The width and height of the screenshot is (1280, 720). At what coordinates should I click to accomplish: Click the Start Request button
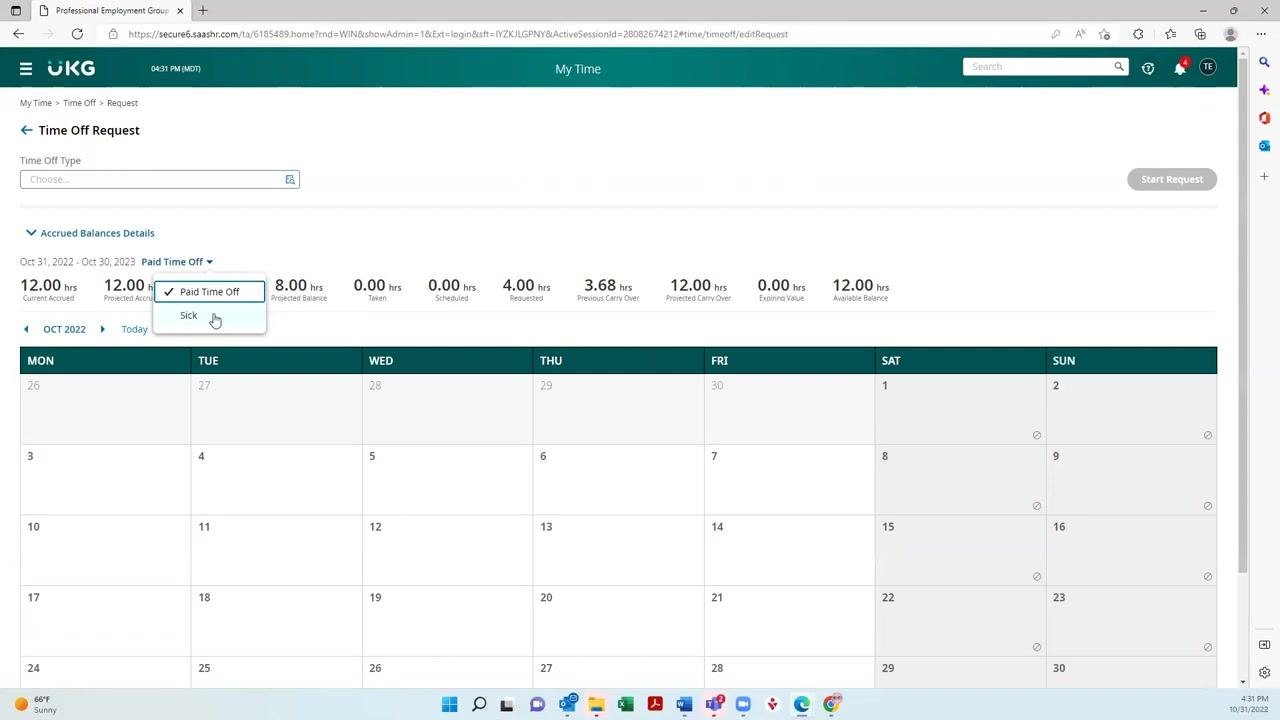coord(1172,179)
